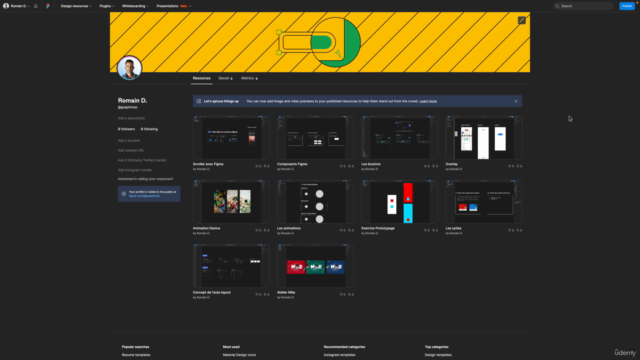Expand the Presentations menu
The height and width of the screenshot is (360, 640).
(173, 6)
